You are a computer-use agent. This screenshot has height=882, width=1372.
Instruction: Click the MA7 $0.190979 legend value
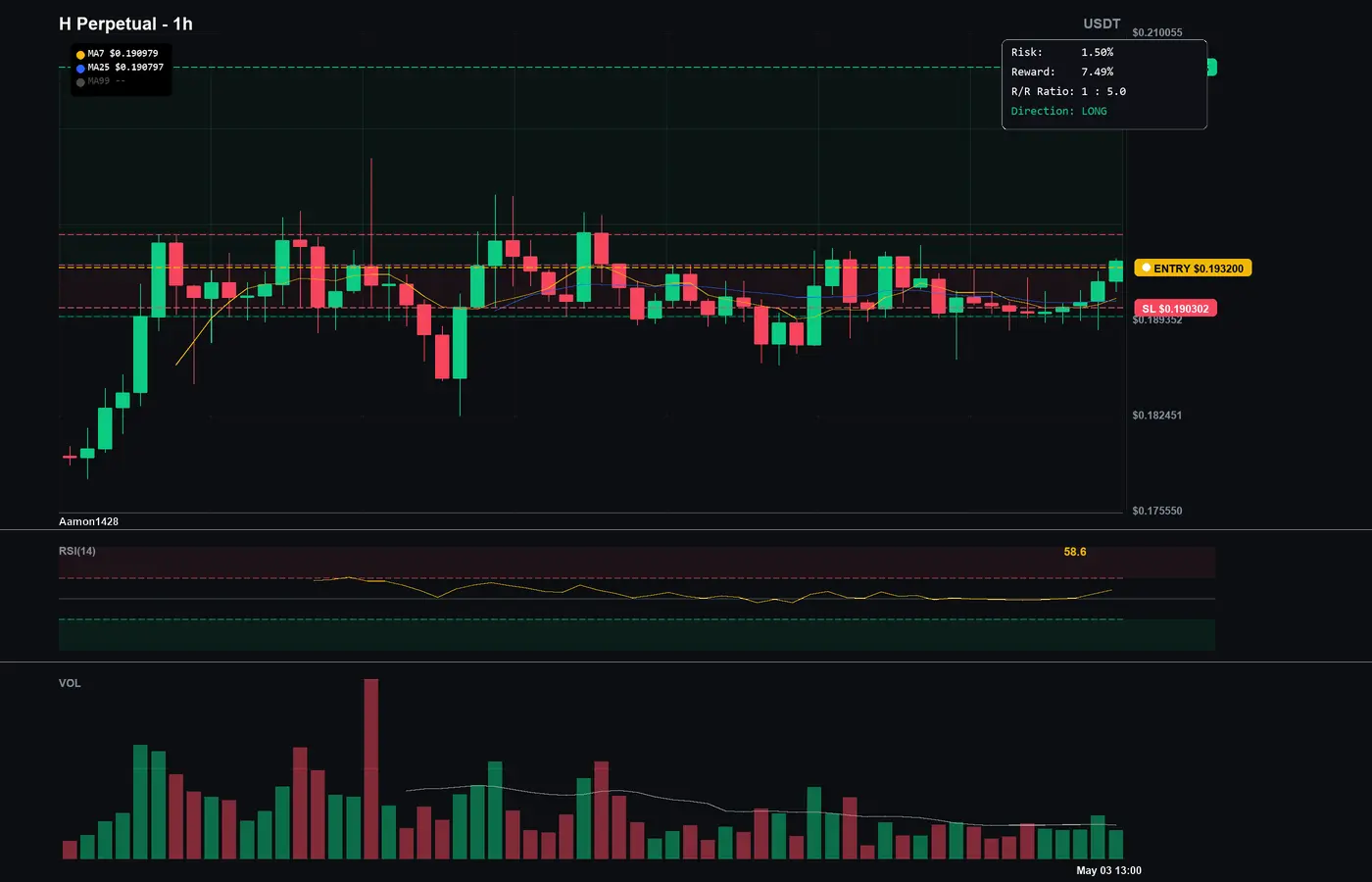[x=122, y=54]
